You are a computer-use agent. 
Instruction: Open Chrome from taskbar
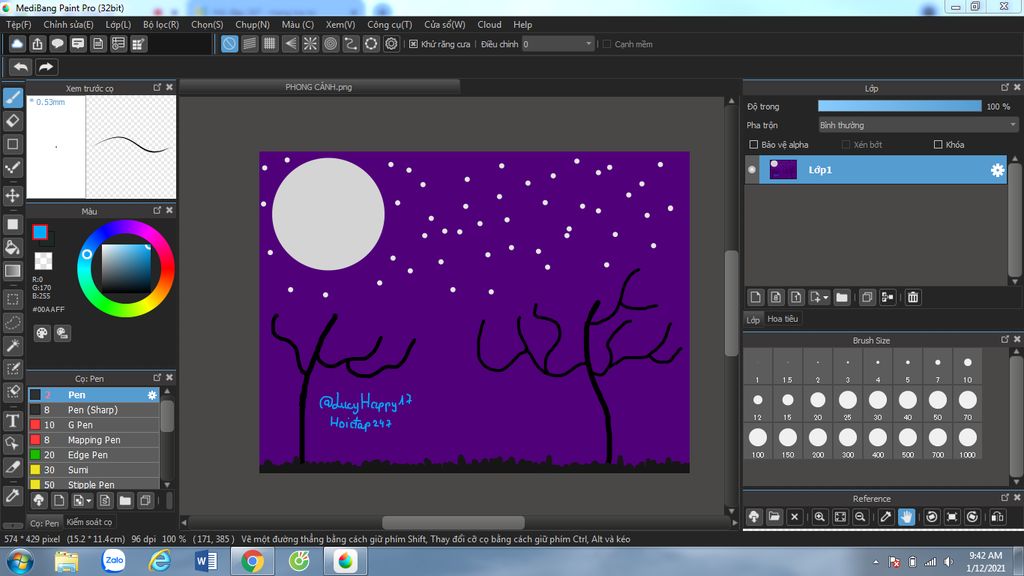[x=252, y=561]
